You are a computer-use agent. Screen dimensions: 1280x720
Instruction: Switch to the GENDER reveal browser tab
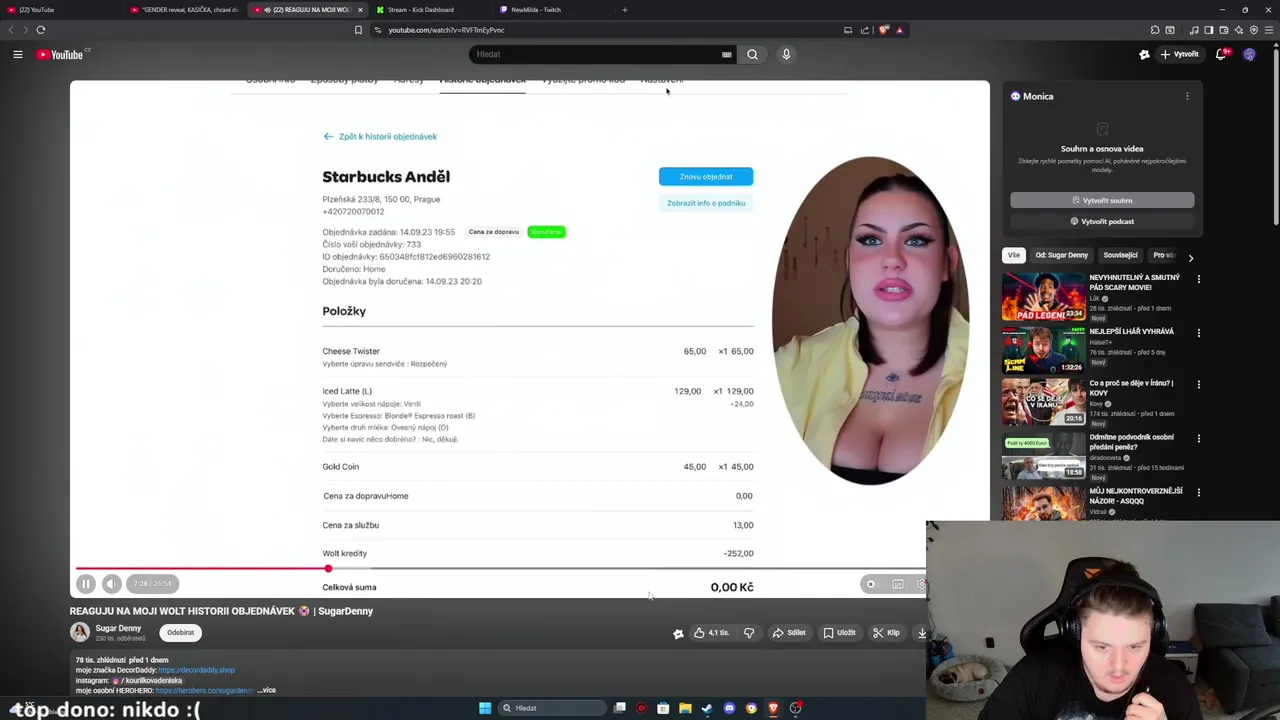(185, 10)
